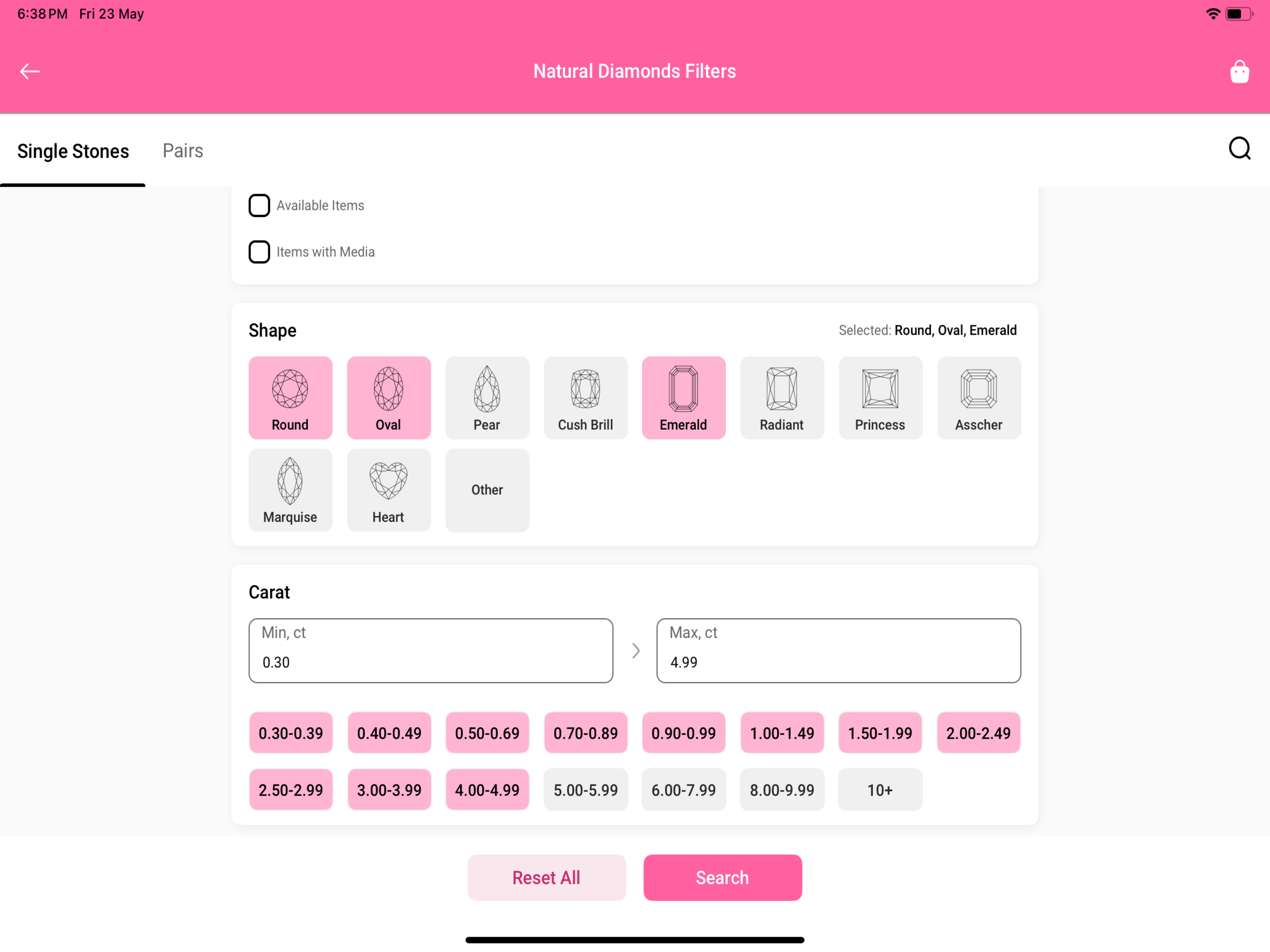Select the 5.00-5.99 carat range

586,789
